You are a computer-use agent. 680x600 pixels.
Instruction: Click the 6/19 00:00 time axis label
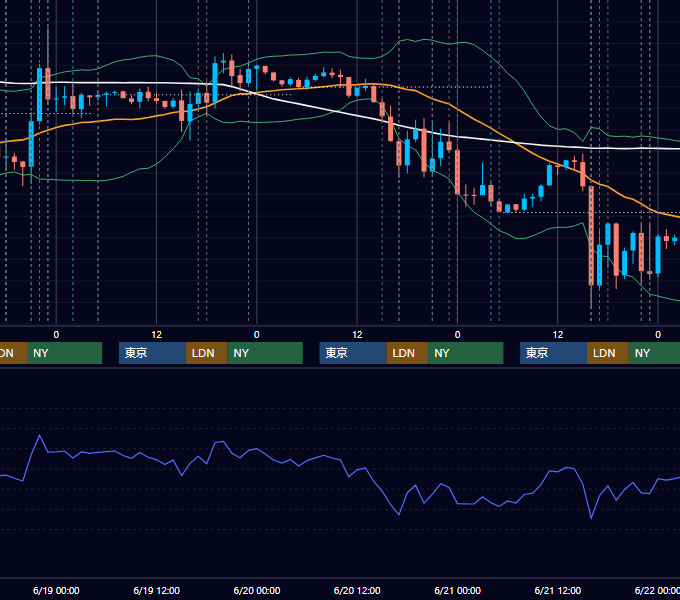(x=56, y=590)
